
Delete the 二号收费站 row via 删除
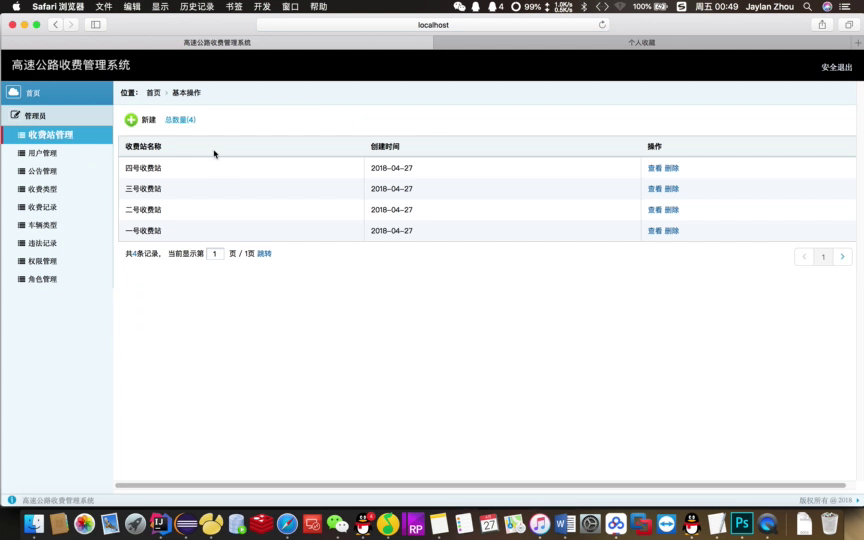coord(672,210)
